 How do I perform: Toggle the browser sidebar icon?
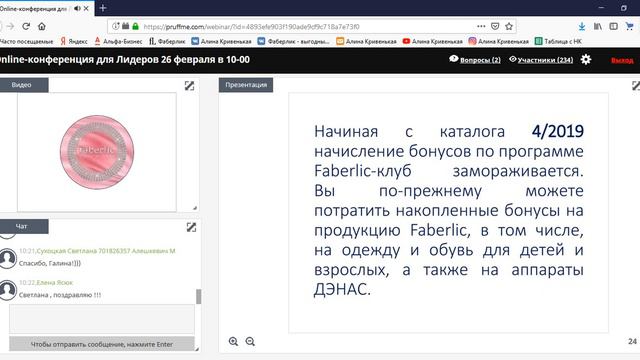[613, 27]
